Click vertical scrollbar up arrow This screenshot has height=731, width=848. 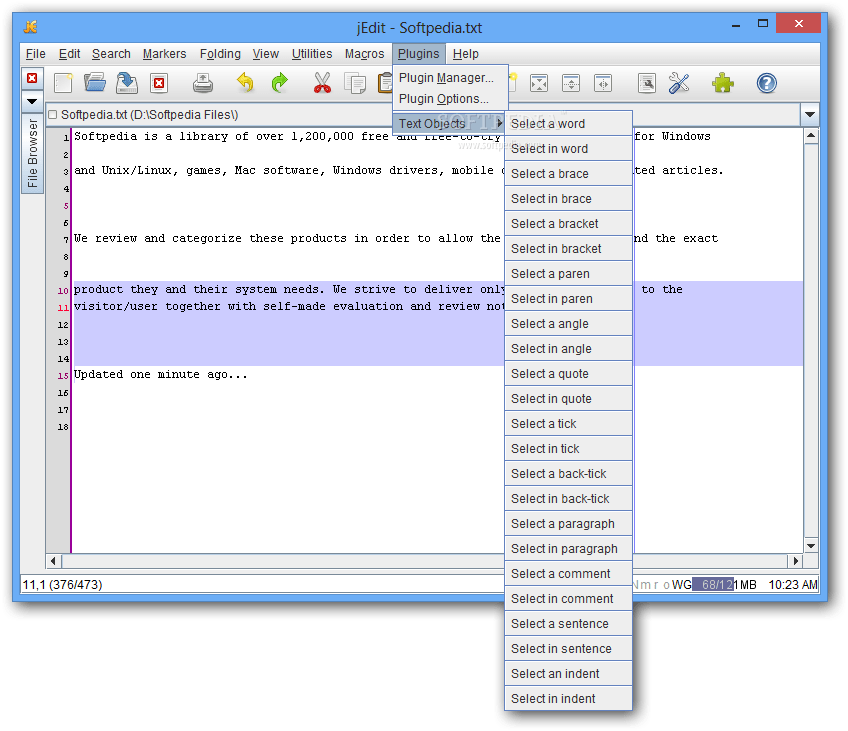point(811,135)
